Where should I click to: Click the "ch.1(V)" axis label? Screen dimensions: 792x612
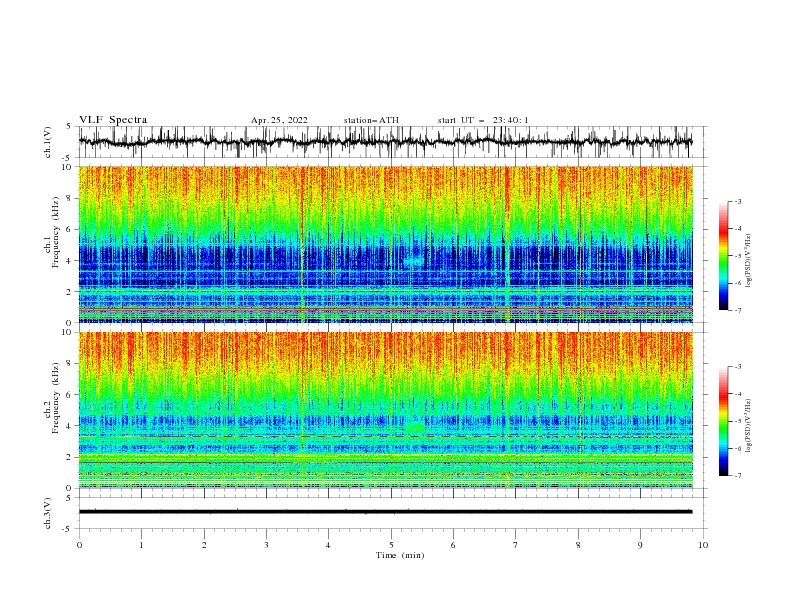(48, 142)
